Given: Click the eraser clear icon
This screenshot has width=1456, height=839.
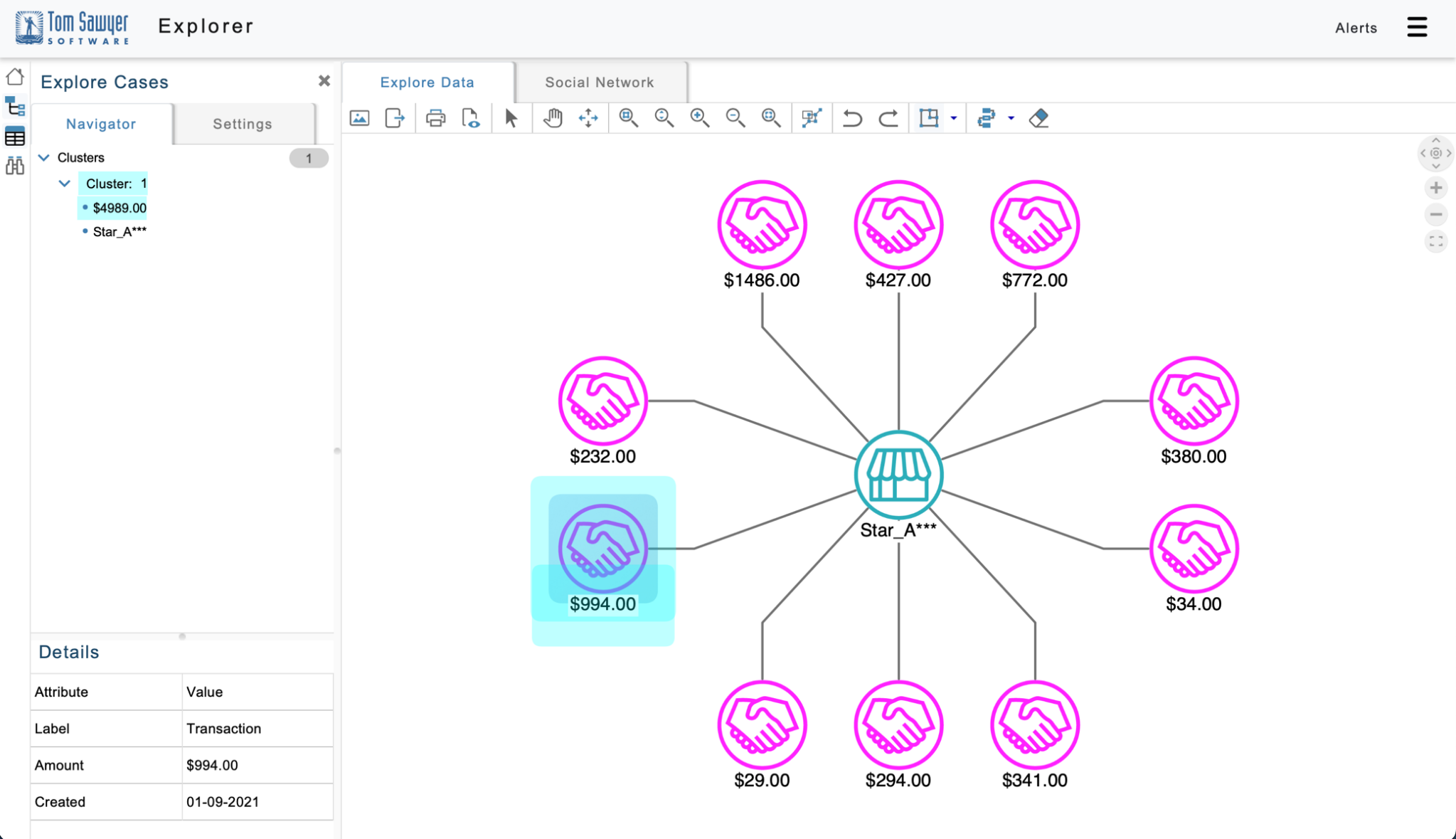Looking at the screenshot, I should [x=1039, y=118].
